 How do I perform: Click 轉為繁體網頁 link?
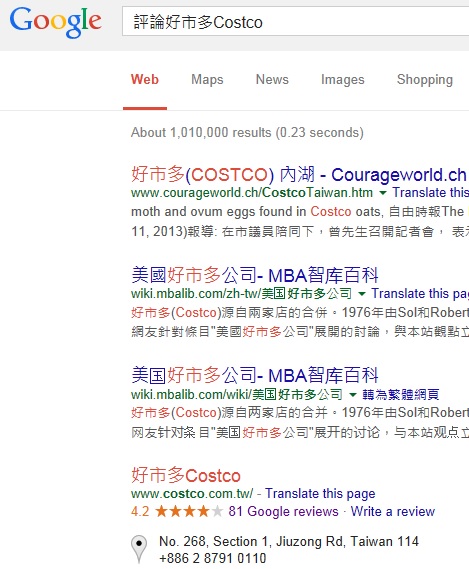tap(400, 394)
